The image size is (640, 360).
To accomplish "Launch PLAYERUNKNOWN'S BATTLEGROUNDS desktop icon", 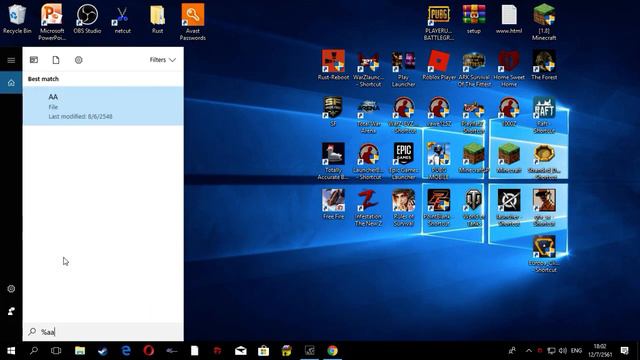I will (x=438, y=23).
